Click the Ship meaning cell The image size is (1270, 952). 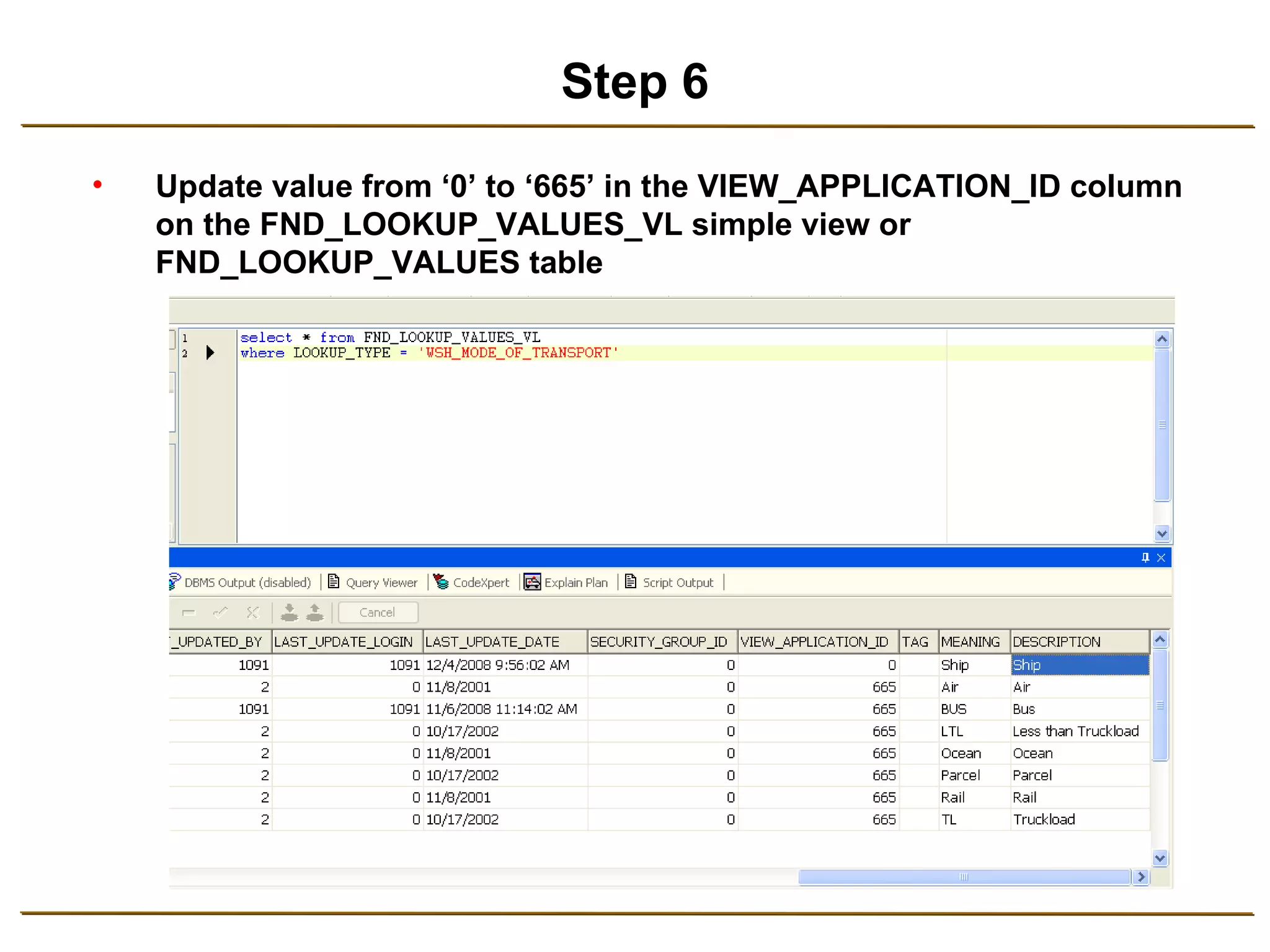[x=975, y=665]
